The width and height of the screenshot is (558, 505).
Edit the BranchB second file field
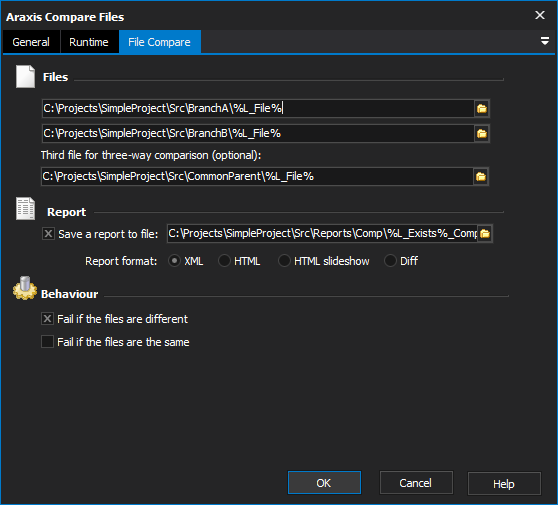tap(258, 134)
